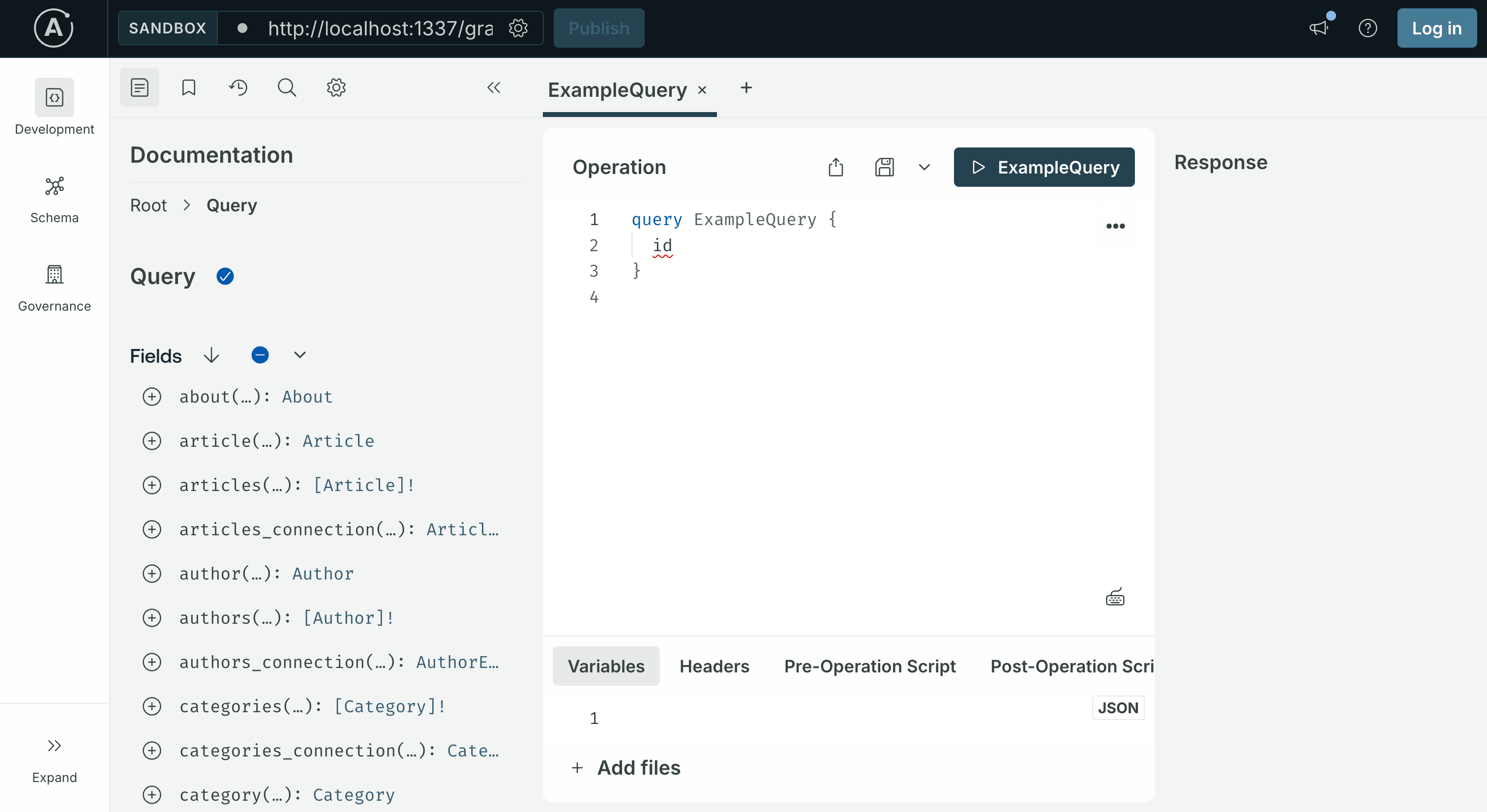Click Add files in variables panel
This screenshot has width=1487, height=812.
(x=626, y=768)
